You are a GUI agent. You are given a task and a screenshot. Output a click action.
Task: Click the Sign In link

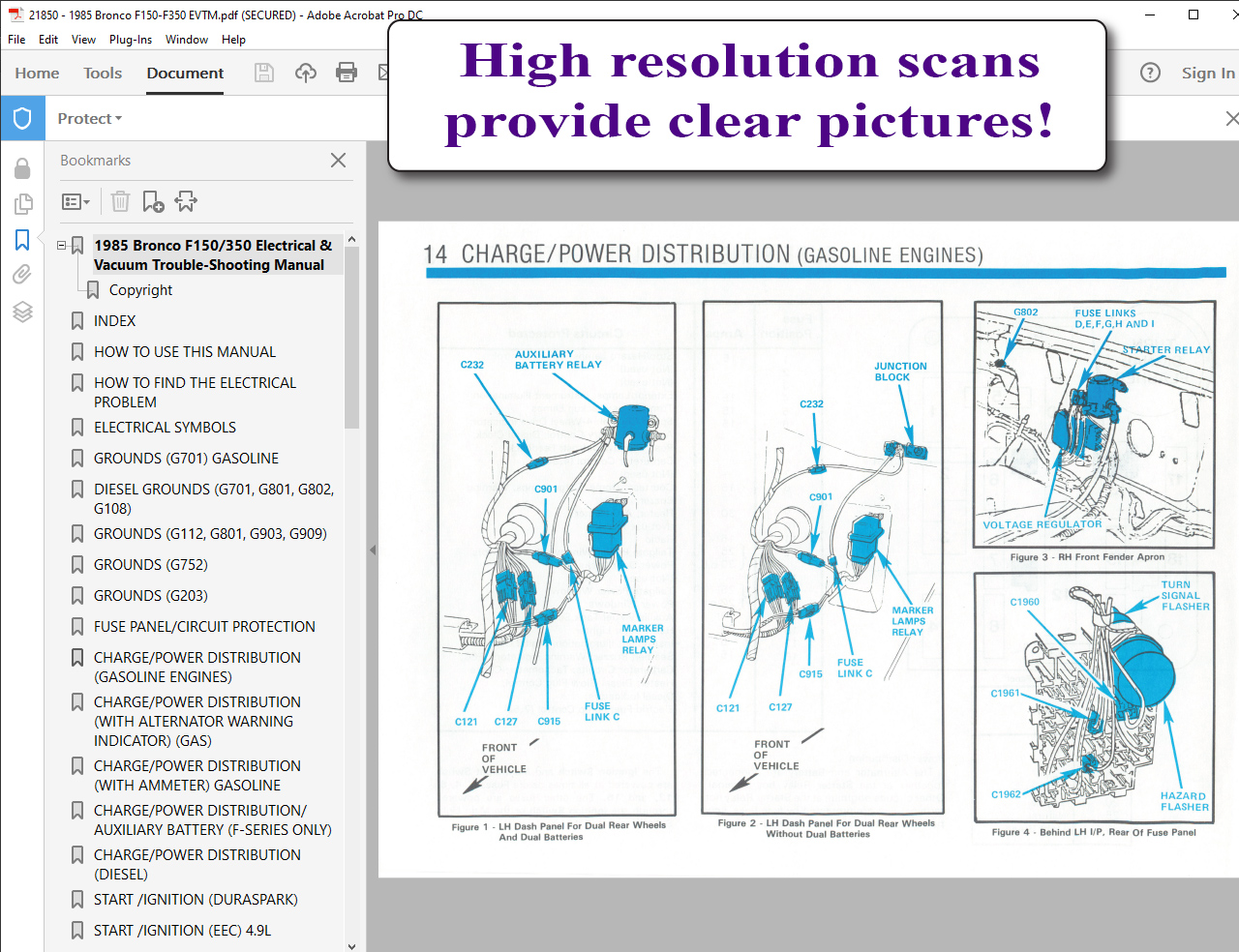pyautogui.click(x=1208, y=73)
